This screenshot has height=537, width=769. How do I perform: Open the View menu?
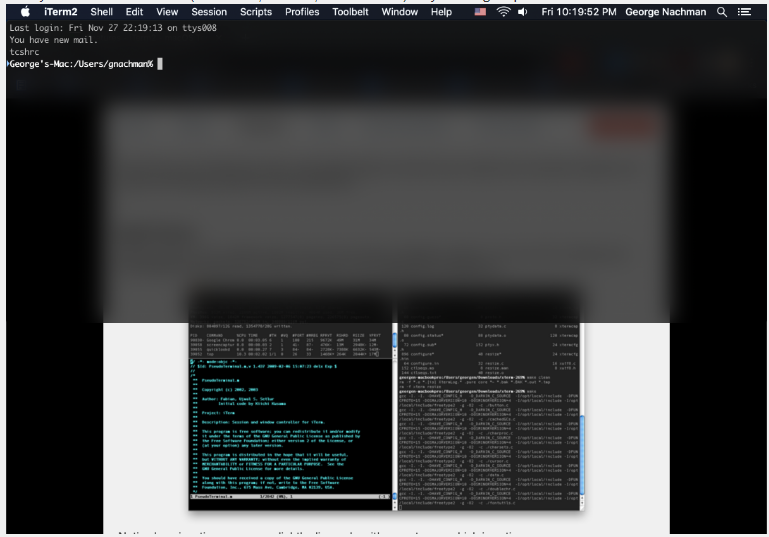[x=167, y=12]
